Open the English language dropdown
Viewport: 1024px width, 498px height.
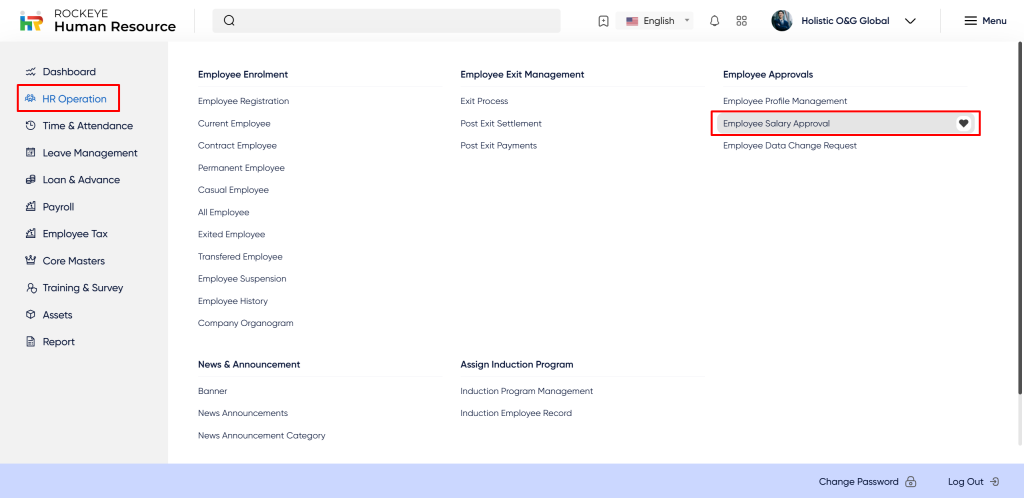[x=658, y=21]
